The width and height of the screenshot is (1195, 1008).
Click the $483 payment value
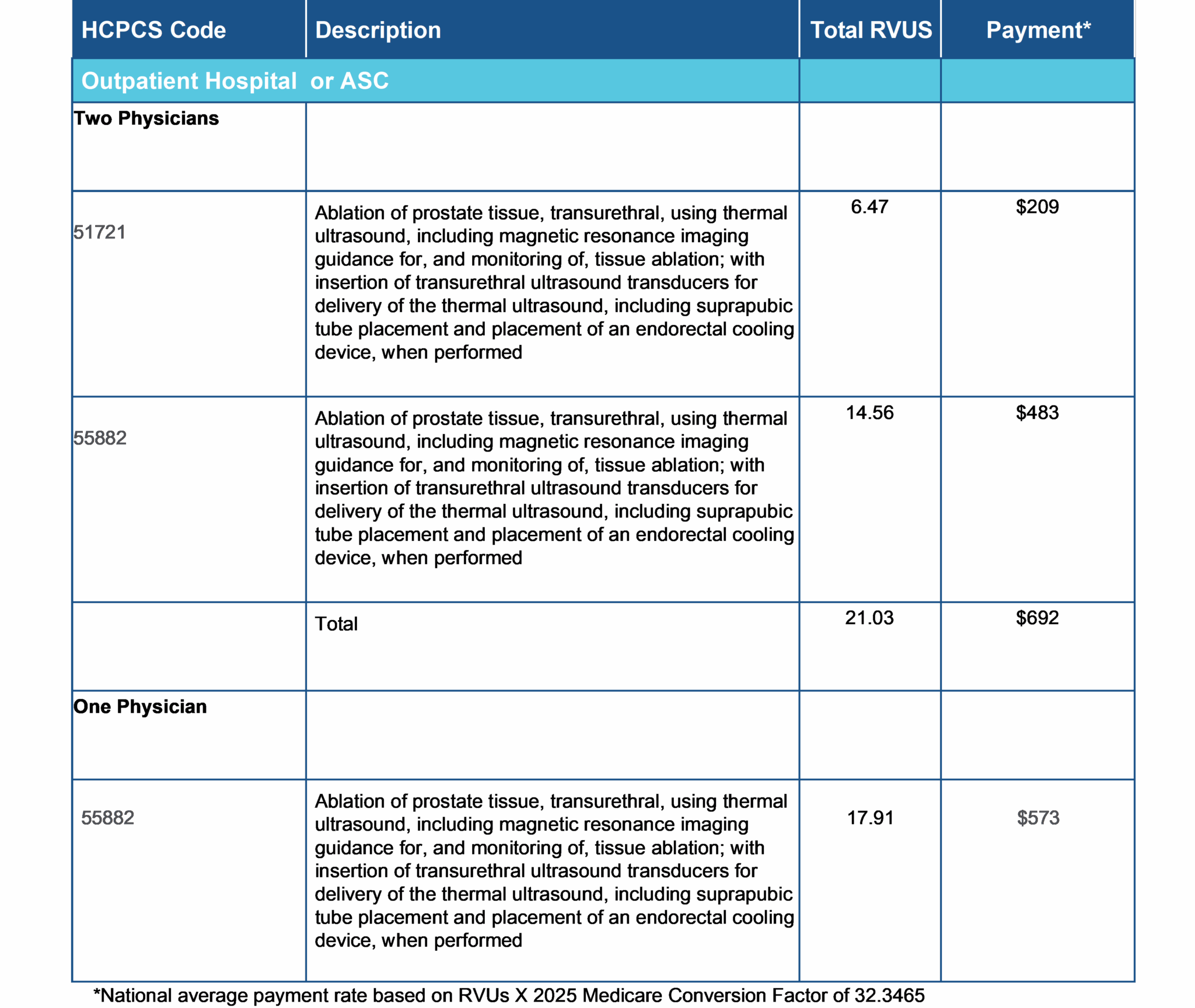click(1037, 412)
